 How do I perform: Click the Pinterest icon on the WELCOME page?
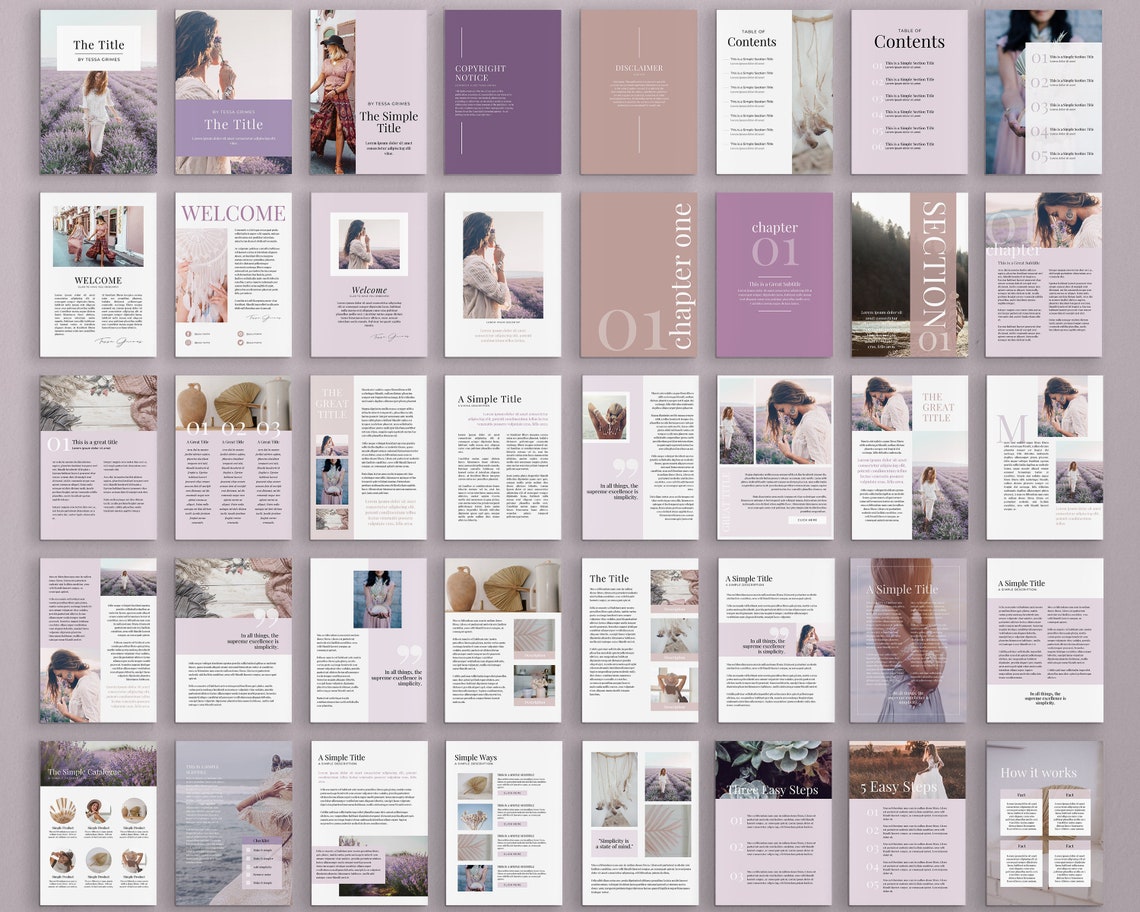(x=240, y=334)
